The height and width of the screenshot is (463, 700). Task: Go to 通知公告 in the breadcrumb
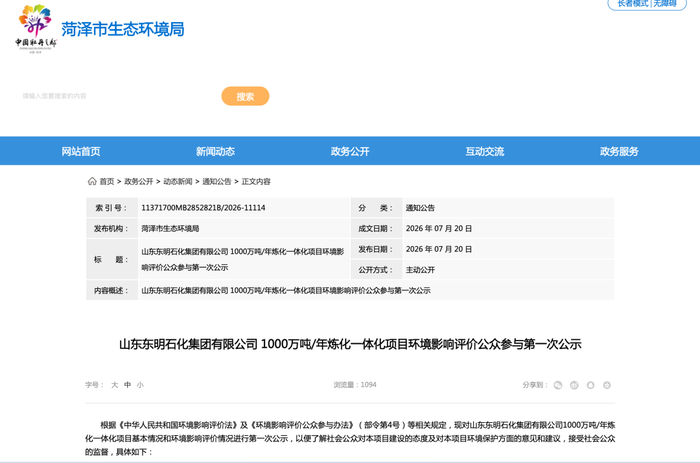217,181
